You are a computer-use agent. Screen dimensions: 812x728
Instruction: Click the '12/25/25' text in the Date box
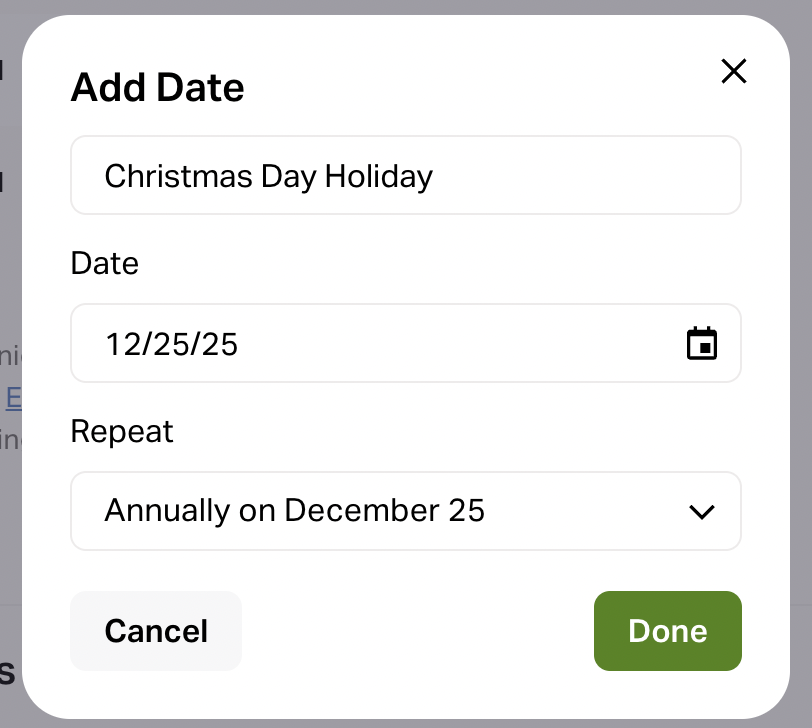[x=172, y=344]
